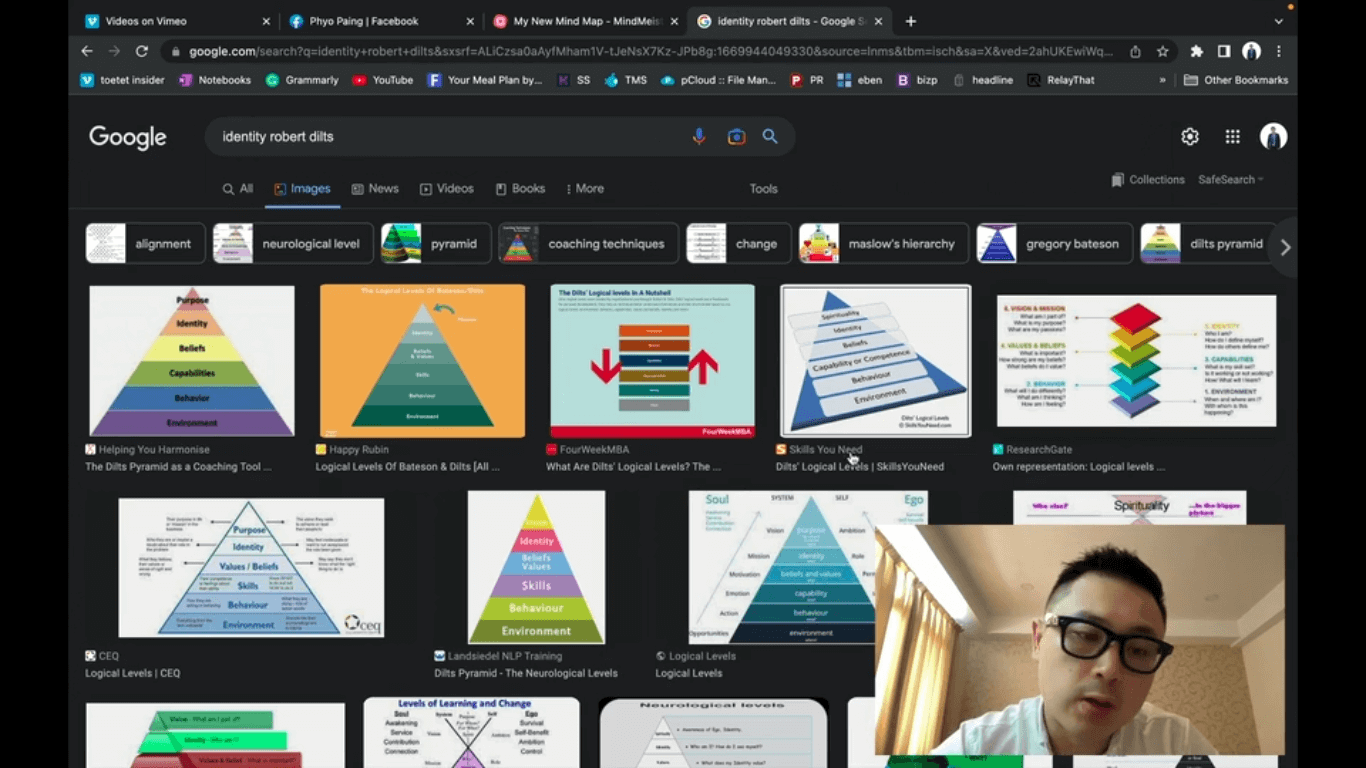Filter by the alignment chip
This screenshot has width=1366, height=768.
[145, 244]
